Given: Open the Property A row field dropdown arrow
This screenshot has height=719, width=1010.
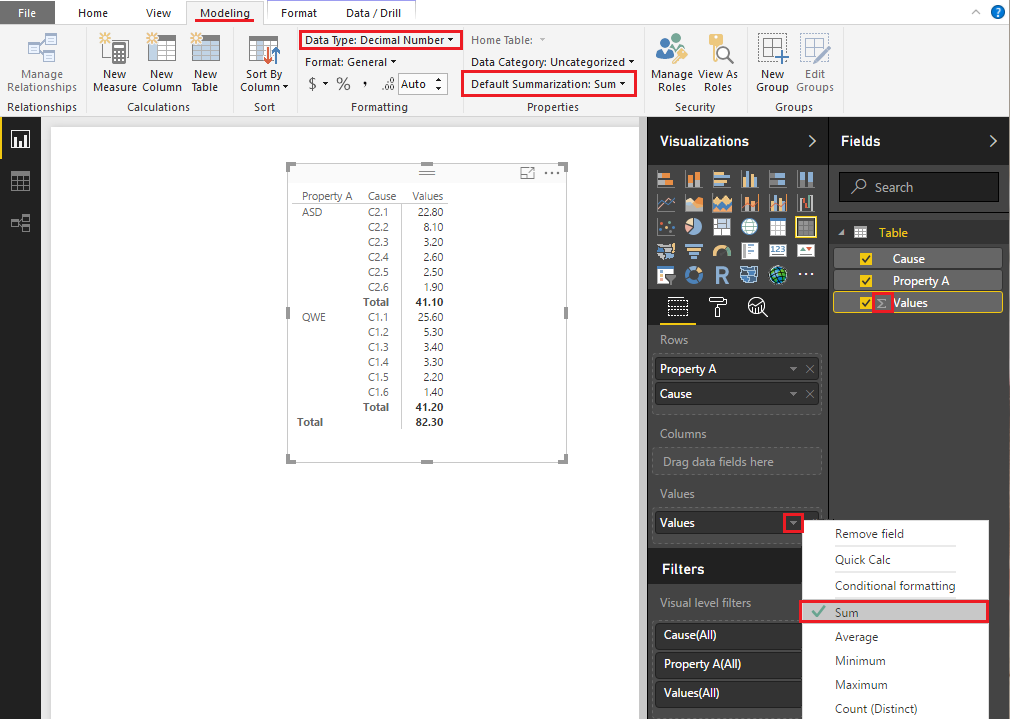Looking at the screenshot, I should click(793, 369).
